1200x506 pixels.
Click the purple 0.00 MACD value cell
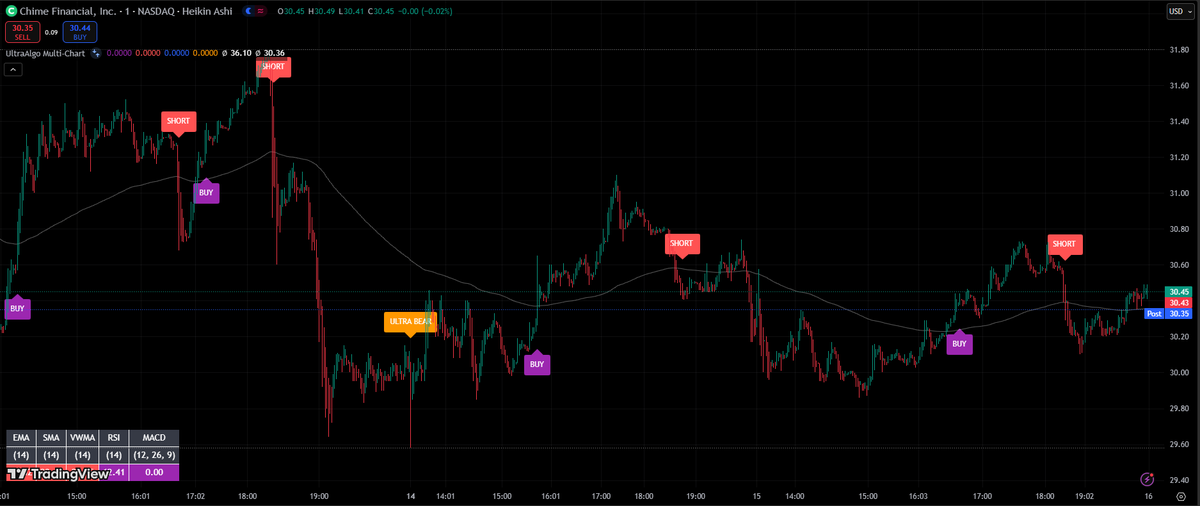154,472
